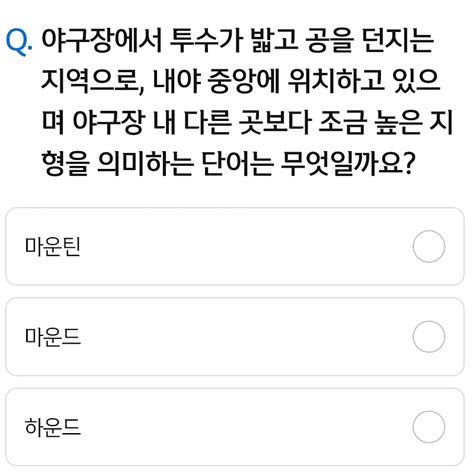Click the word 투수가 in the question
The width and height of the screenshot is (474, 474).
(x=206, y=41)
